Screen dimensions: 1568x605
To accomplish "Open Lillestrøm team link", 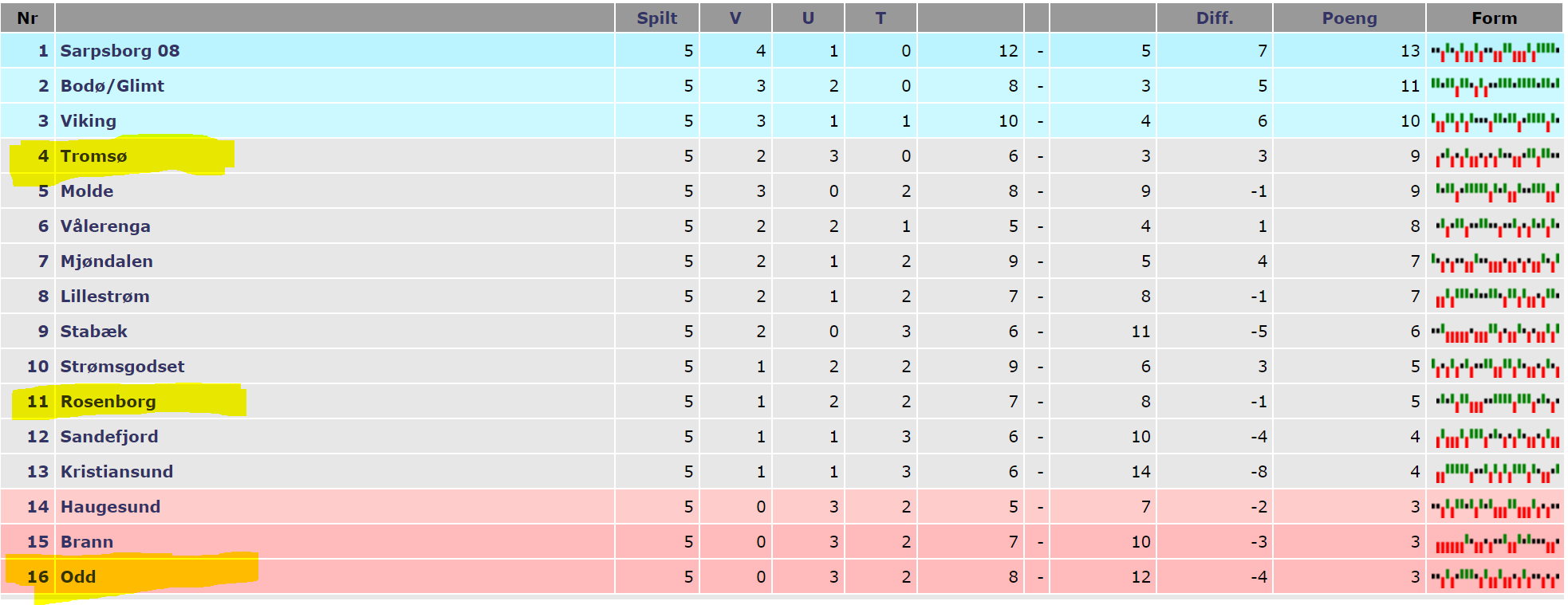I will pyautogui.click(x=104, y=296).
